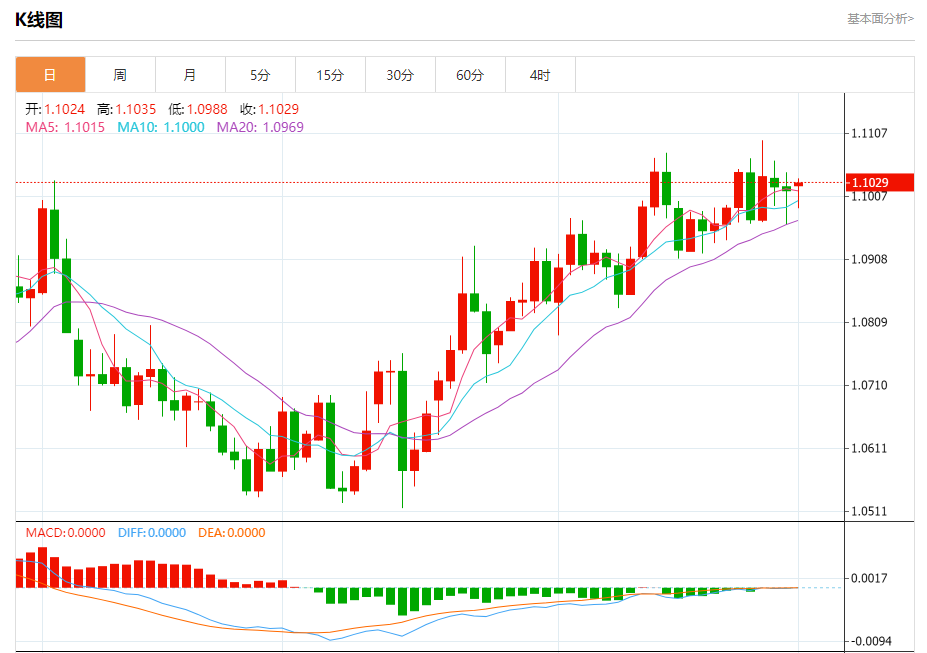Viewport: 927px width, 653px height.
Task: Click the MACD:0.0000 indicator label
Action: (66, 532)
